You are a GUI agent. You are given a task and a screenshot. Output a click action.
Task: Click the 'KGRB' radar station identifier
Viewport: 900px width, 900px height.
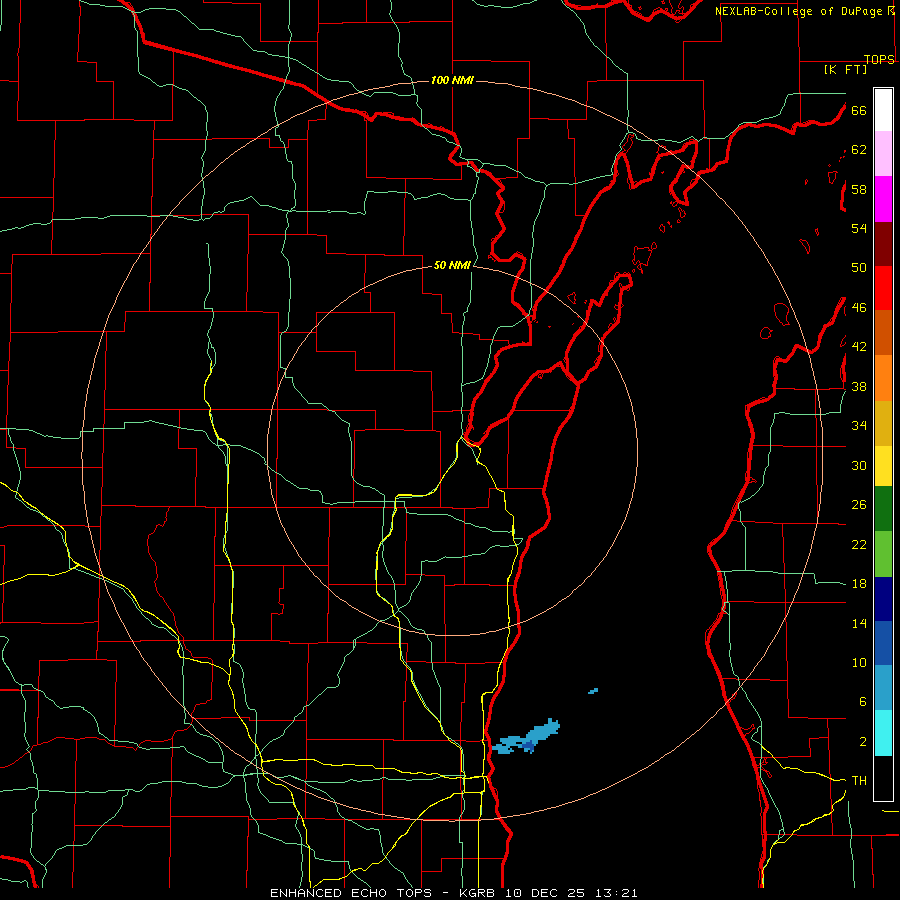[x=480, y=893]
